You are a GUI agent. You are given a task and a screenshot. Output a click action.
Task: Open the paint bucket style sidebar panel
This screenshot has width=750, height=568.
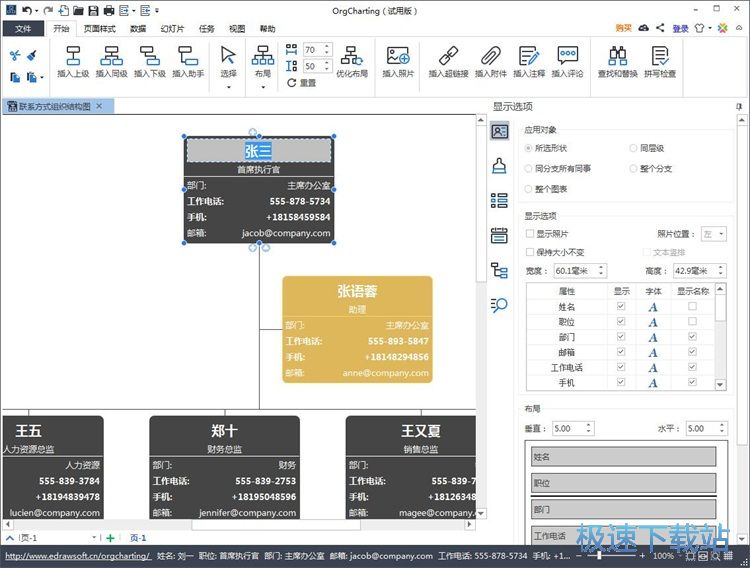click(x=499, y=166)
